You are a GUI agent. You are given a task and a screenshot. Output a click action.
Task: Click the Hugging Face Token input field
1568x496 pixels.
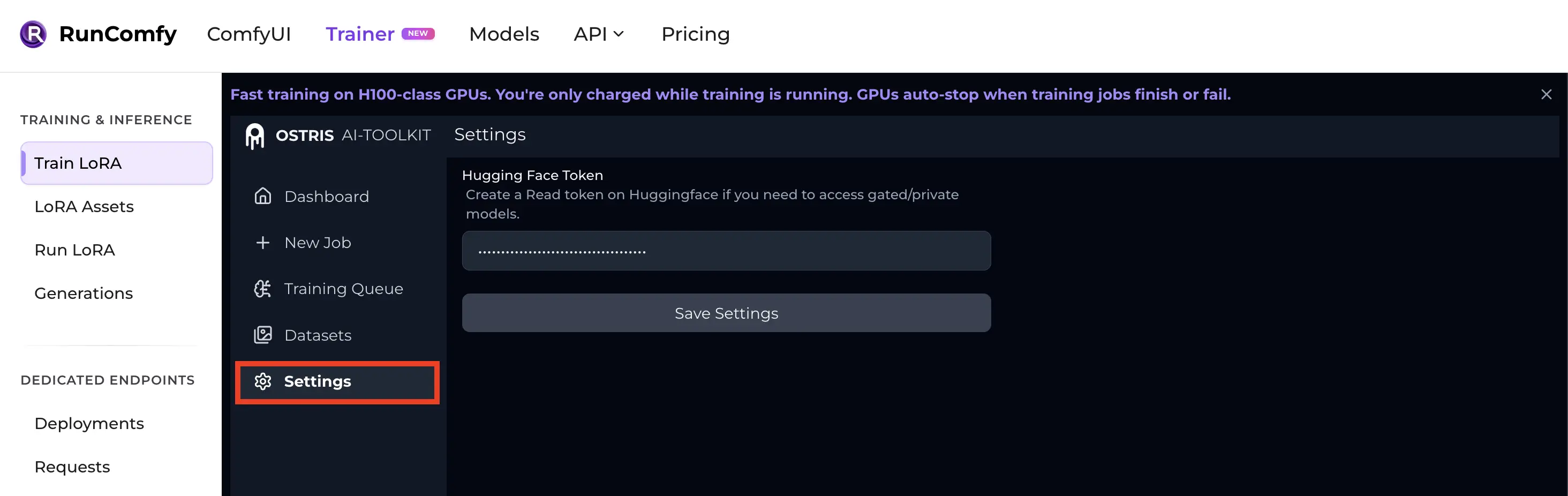pyautogui.click(x=726, y=250)
